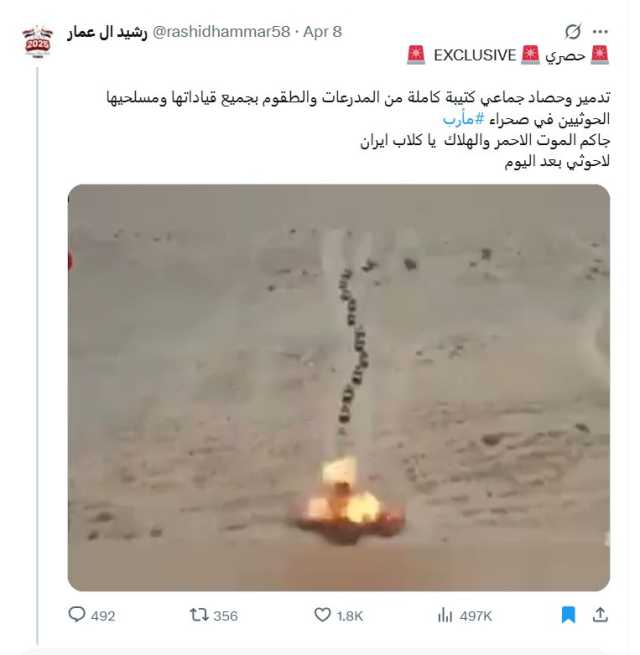
Task: Open the poster's profile avatar
Action: 37,41
